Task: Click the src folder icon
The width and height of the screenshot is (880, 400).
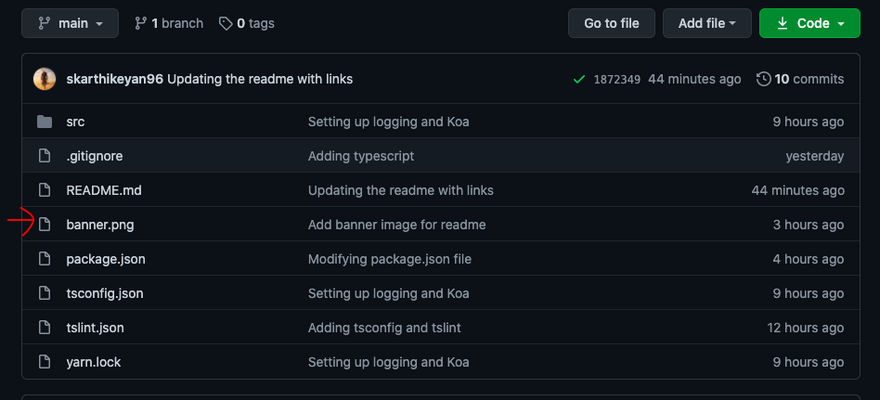Action: (44, 122)
